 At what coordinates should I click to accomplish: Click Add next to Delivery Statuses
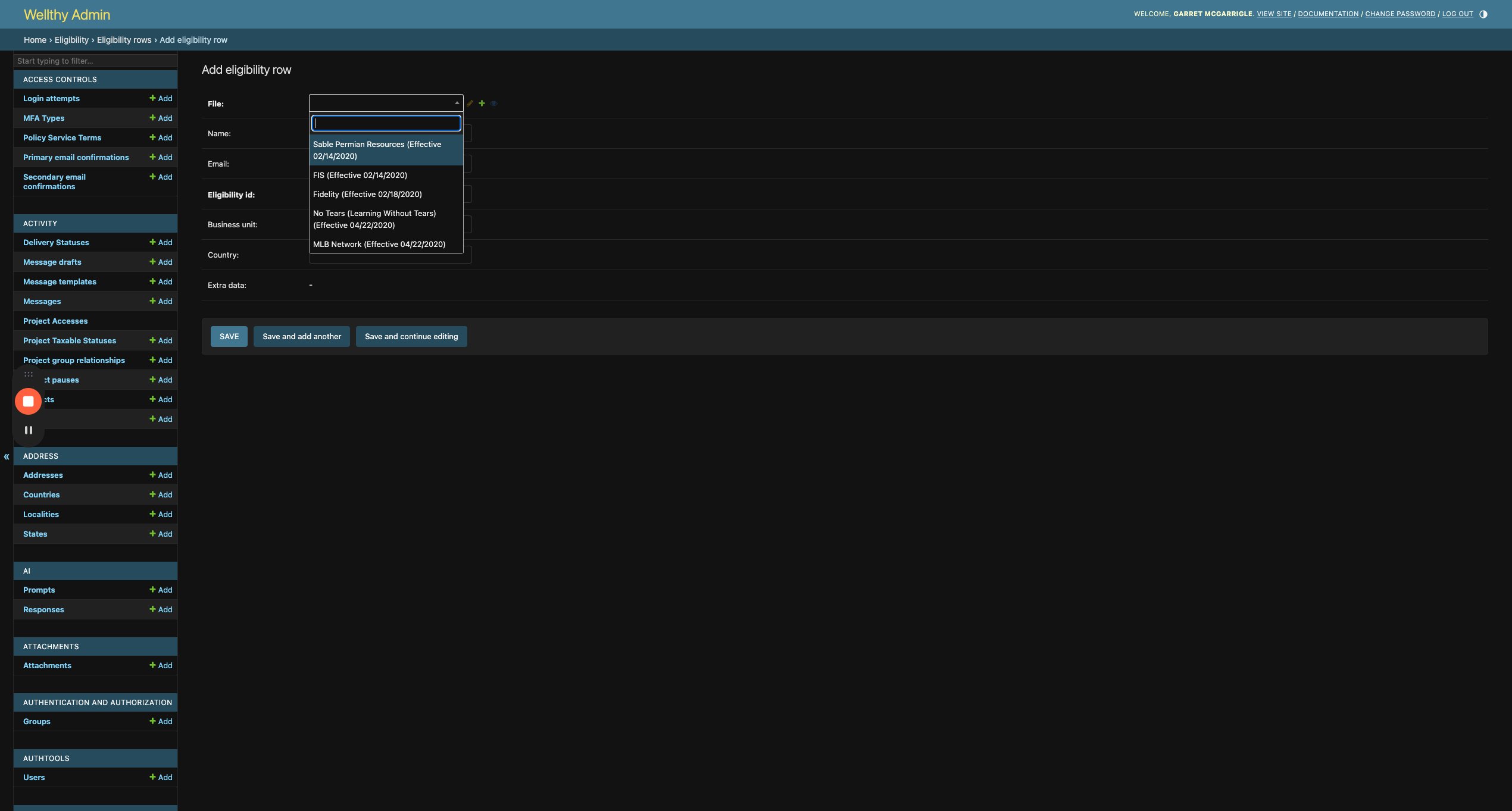[x=161, y=242]
